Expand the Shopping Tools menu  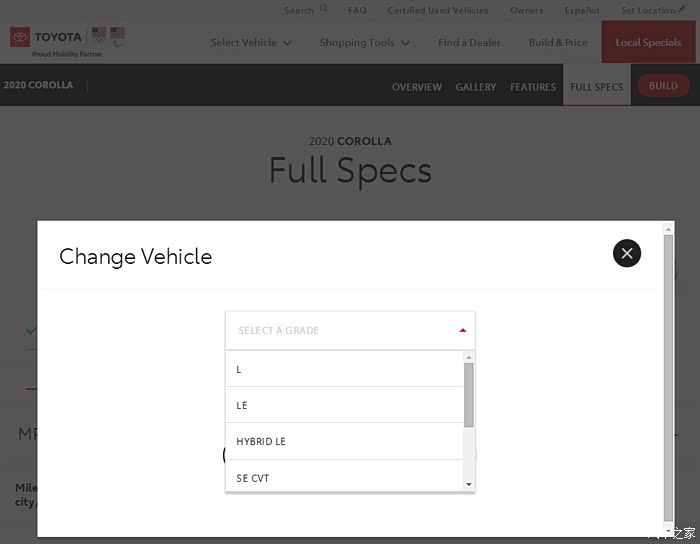click(x=365, y=43)
